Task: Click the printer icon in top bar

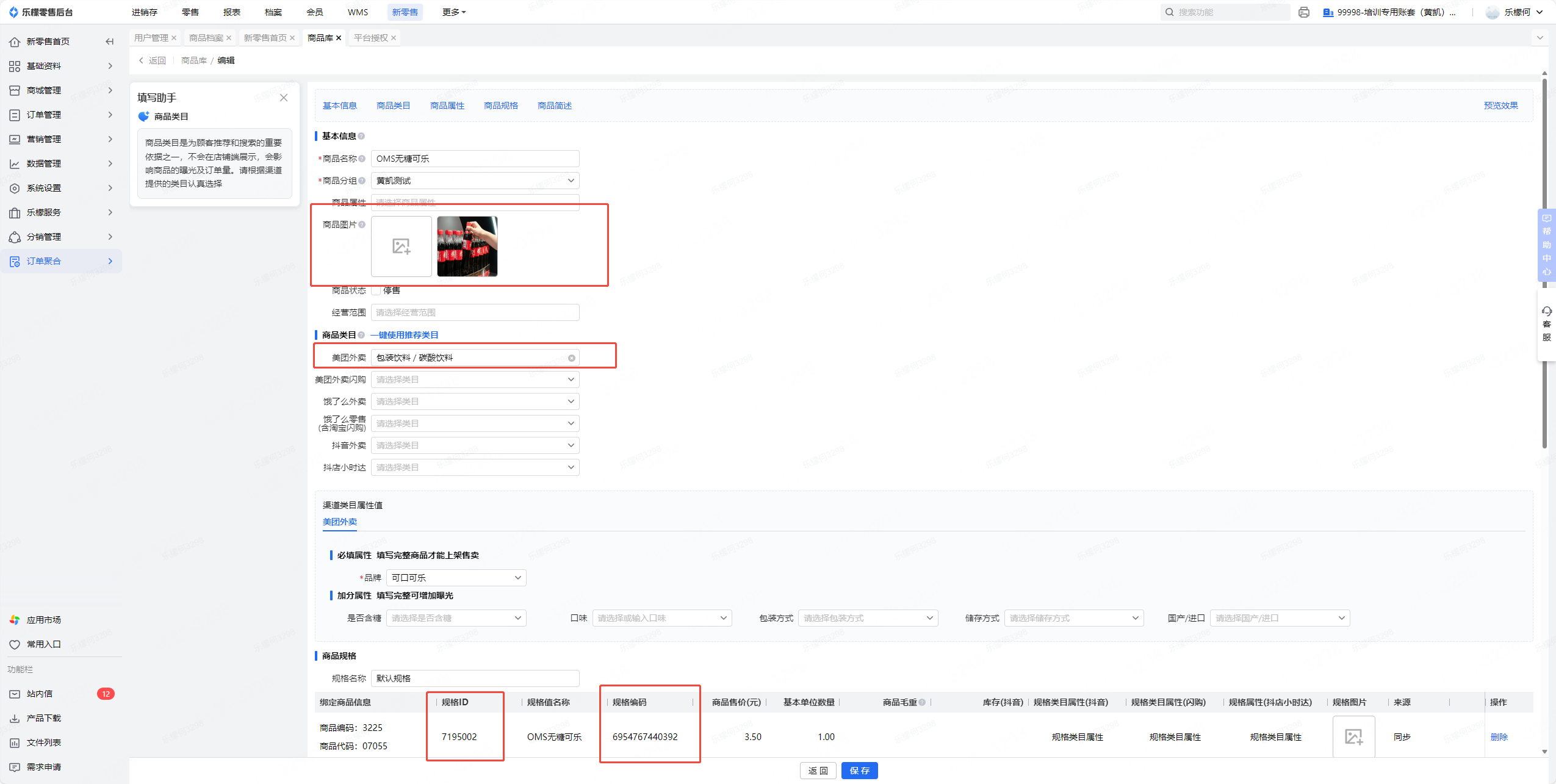Action: tap(1303, 12)
